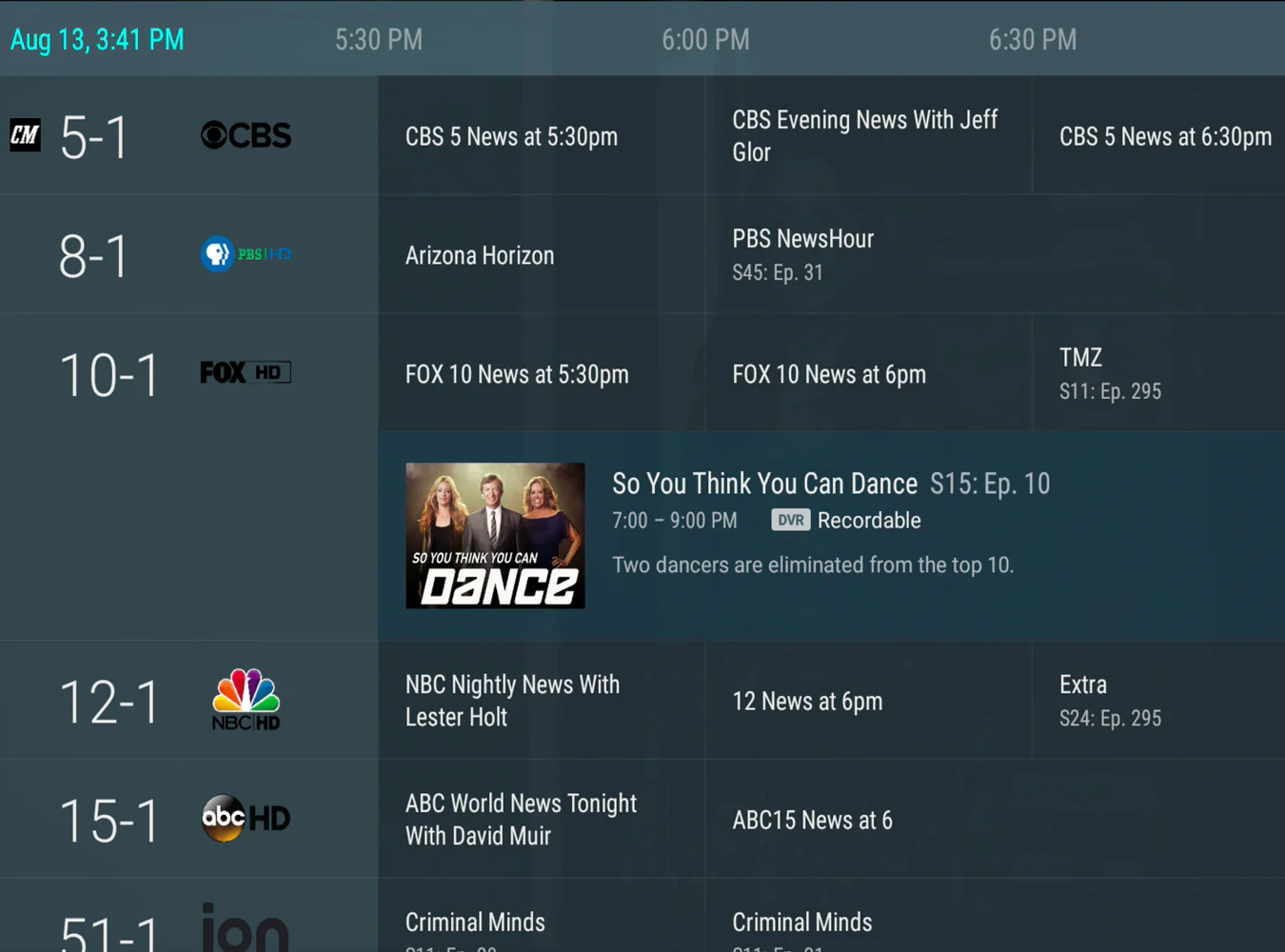This screenshot has height=952, width=1285.
Task: Select Criminal Minds at 6:00 PM
Action: [x=996, y=916]
